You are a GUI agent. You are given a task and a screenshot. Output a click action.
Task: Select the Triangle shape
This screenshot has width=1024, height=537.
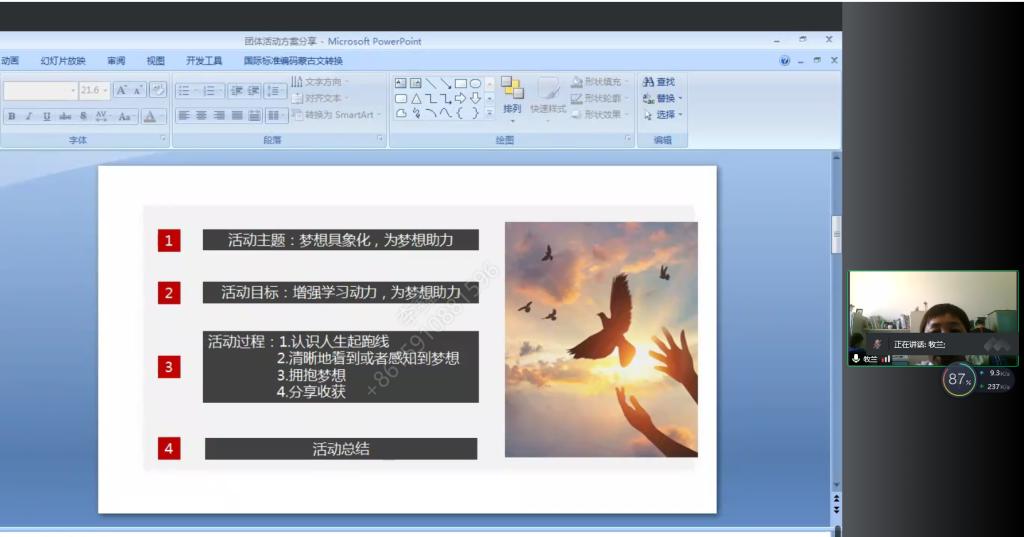[x=415, y=98]
